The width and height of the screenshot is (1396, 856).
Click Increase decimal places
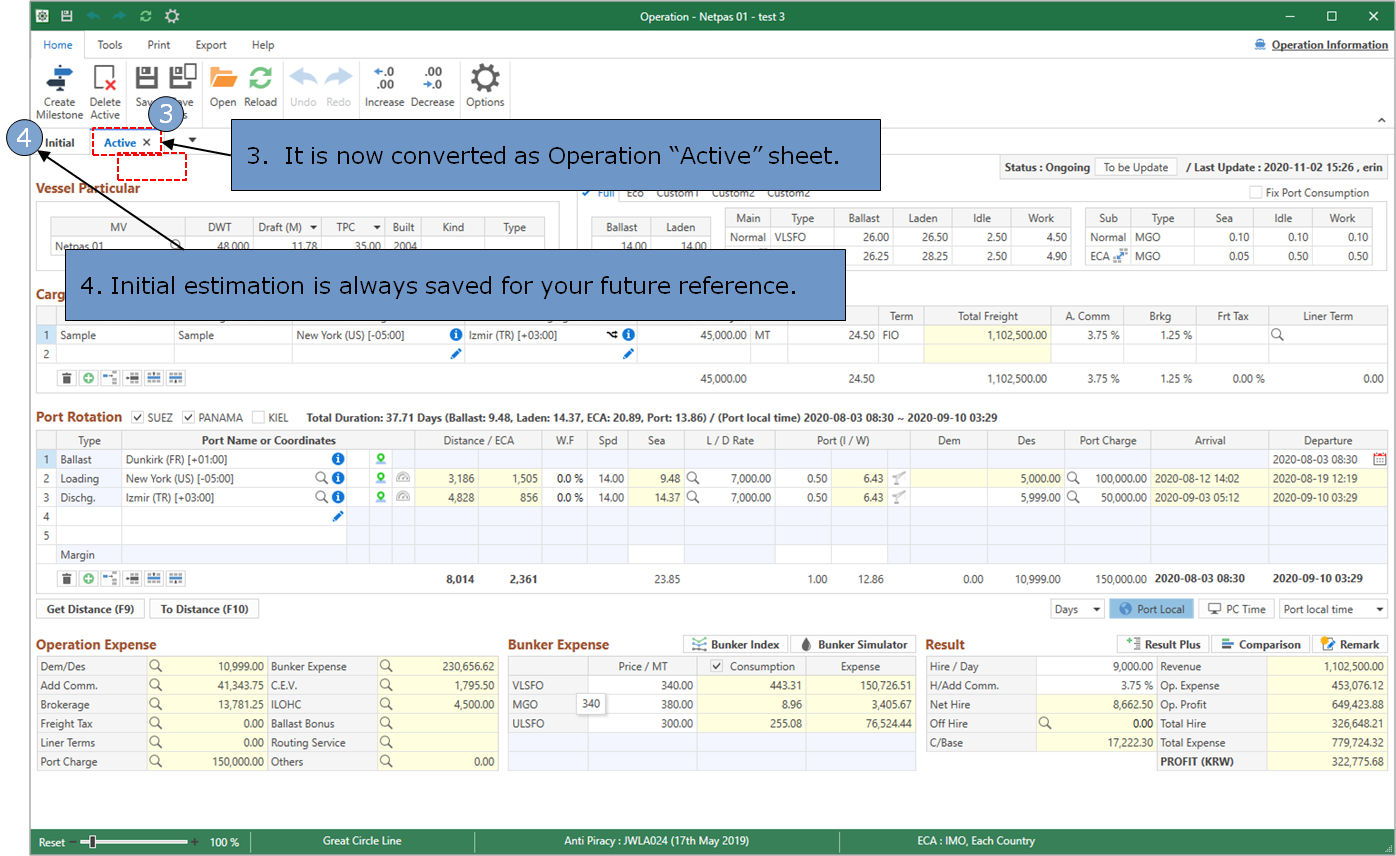384,80
